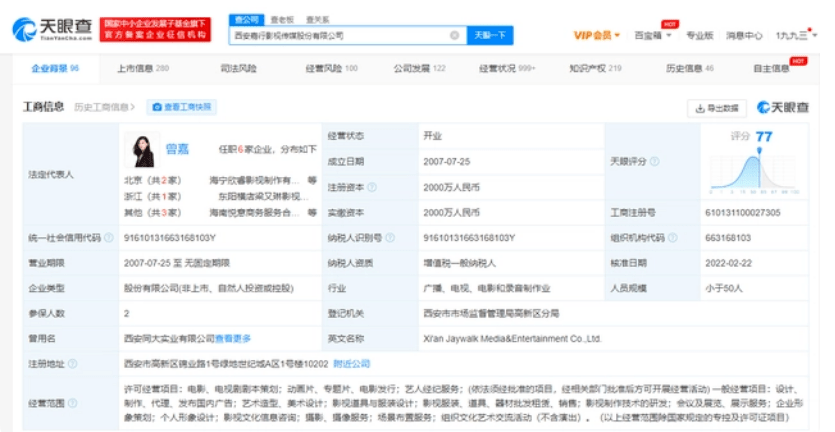The height and width of the screenshot is (432, 835).
Task: Click the red official credit agency banner
Action: click(x=155, y=29)
